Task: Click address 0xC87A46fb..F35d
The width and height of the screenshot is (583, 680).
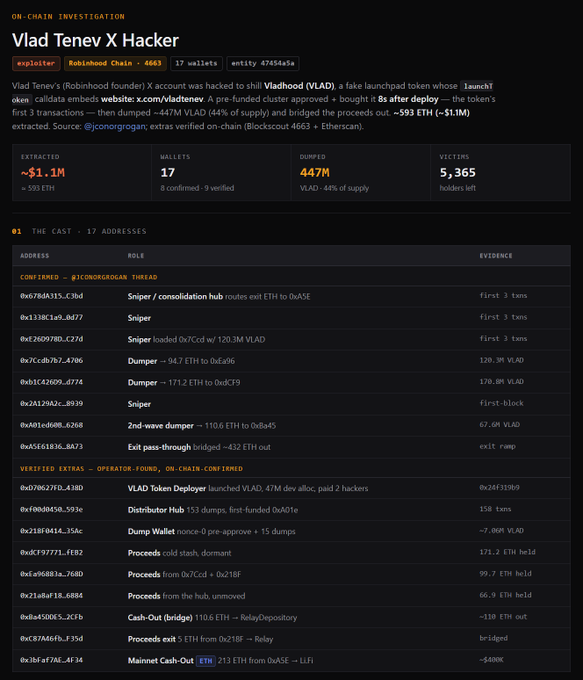Action: coord(52,638)
